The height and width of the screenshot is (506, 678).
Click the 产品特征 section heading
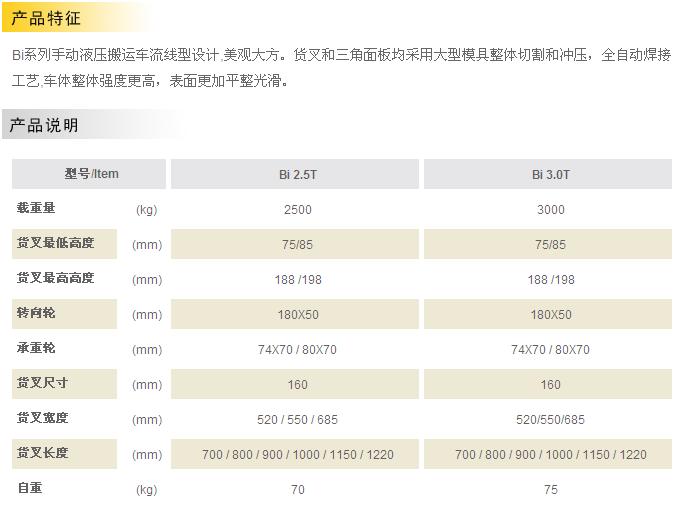click(x=45, y=19)
